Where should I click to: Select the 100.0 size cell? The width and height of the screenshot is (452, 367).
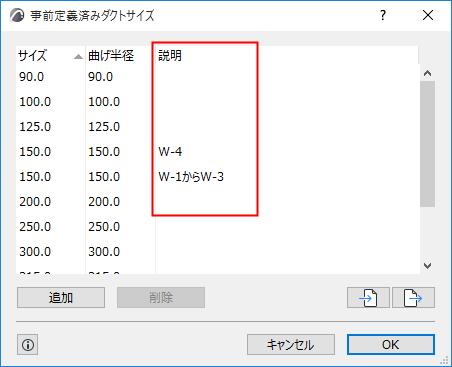pyautogui.click(x=35, y=102)
